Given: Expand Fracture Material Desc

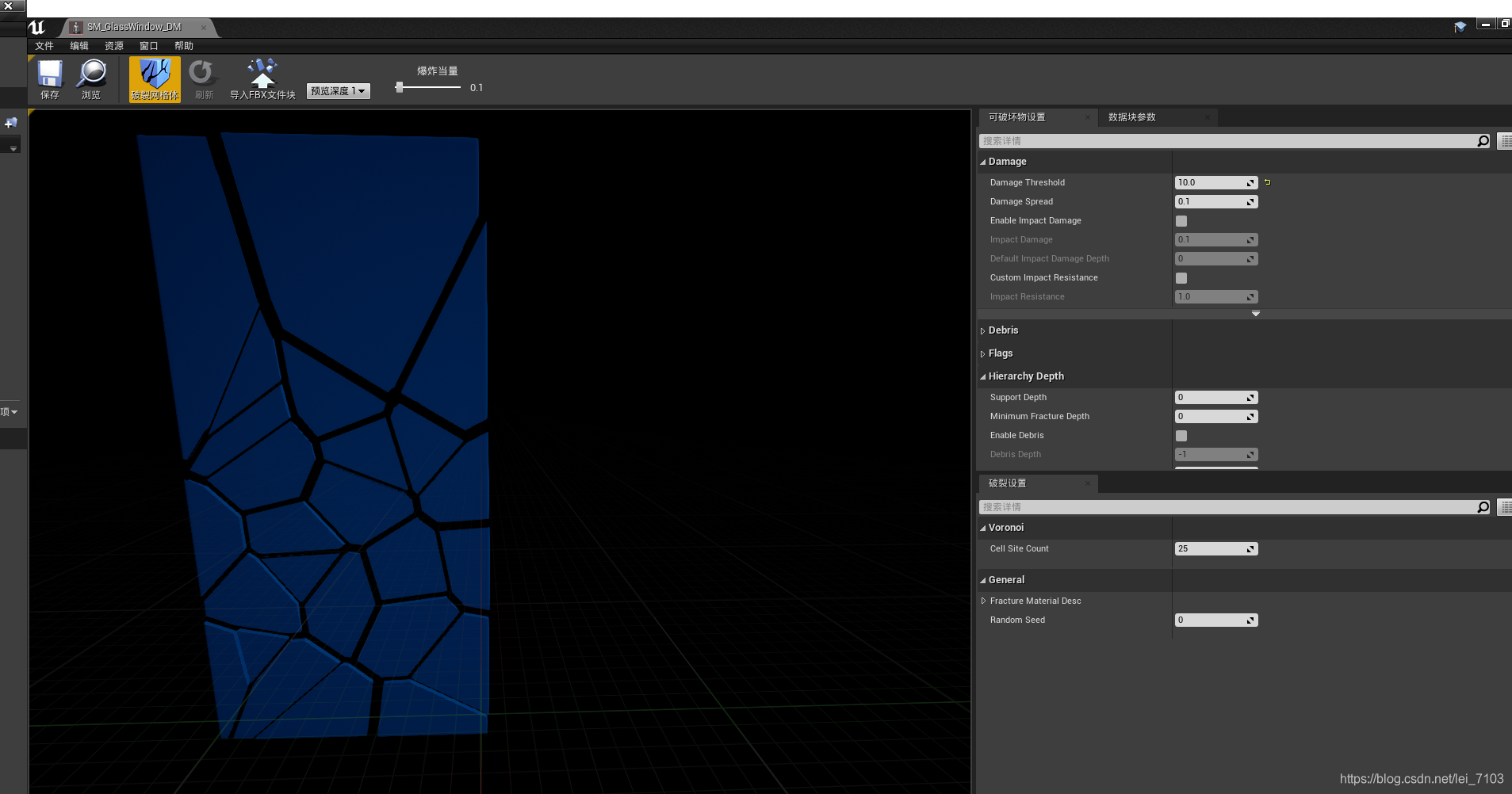Looking at the screenshot, I should tap(984, 601).
